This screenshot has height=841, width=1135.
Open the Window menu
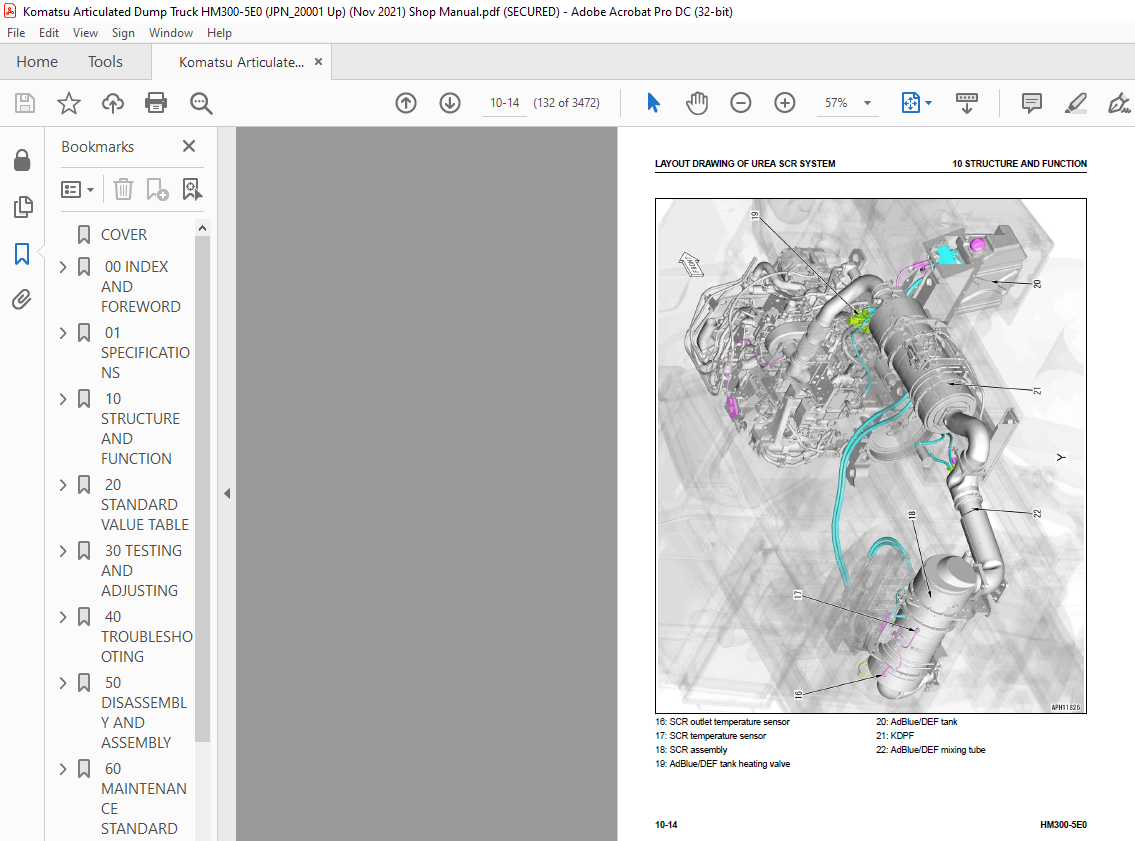click(171, 33)
